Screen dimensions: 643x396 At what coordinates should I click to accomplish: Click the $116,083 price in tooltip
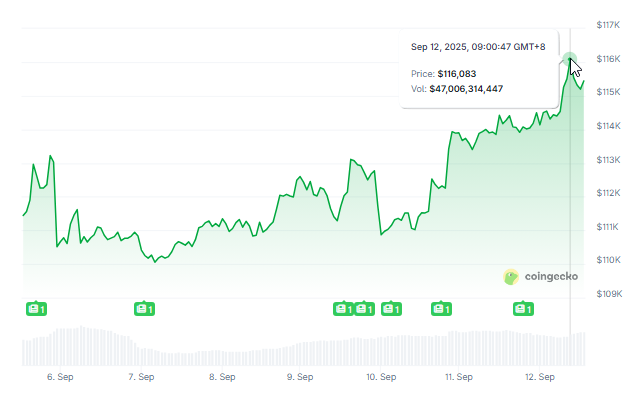coord(457,74)
